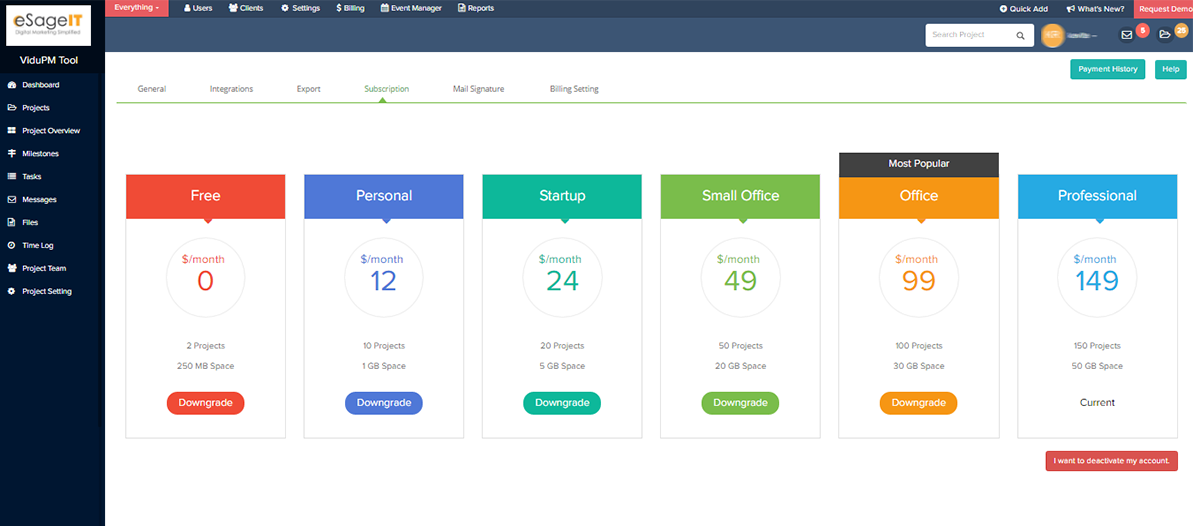This screenshot has width=1193, height=526.
Task: Select the Subscription tab
Action: point(387,89)
